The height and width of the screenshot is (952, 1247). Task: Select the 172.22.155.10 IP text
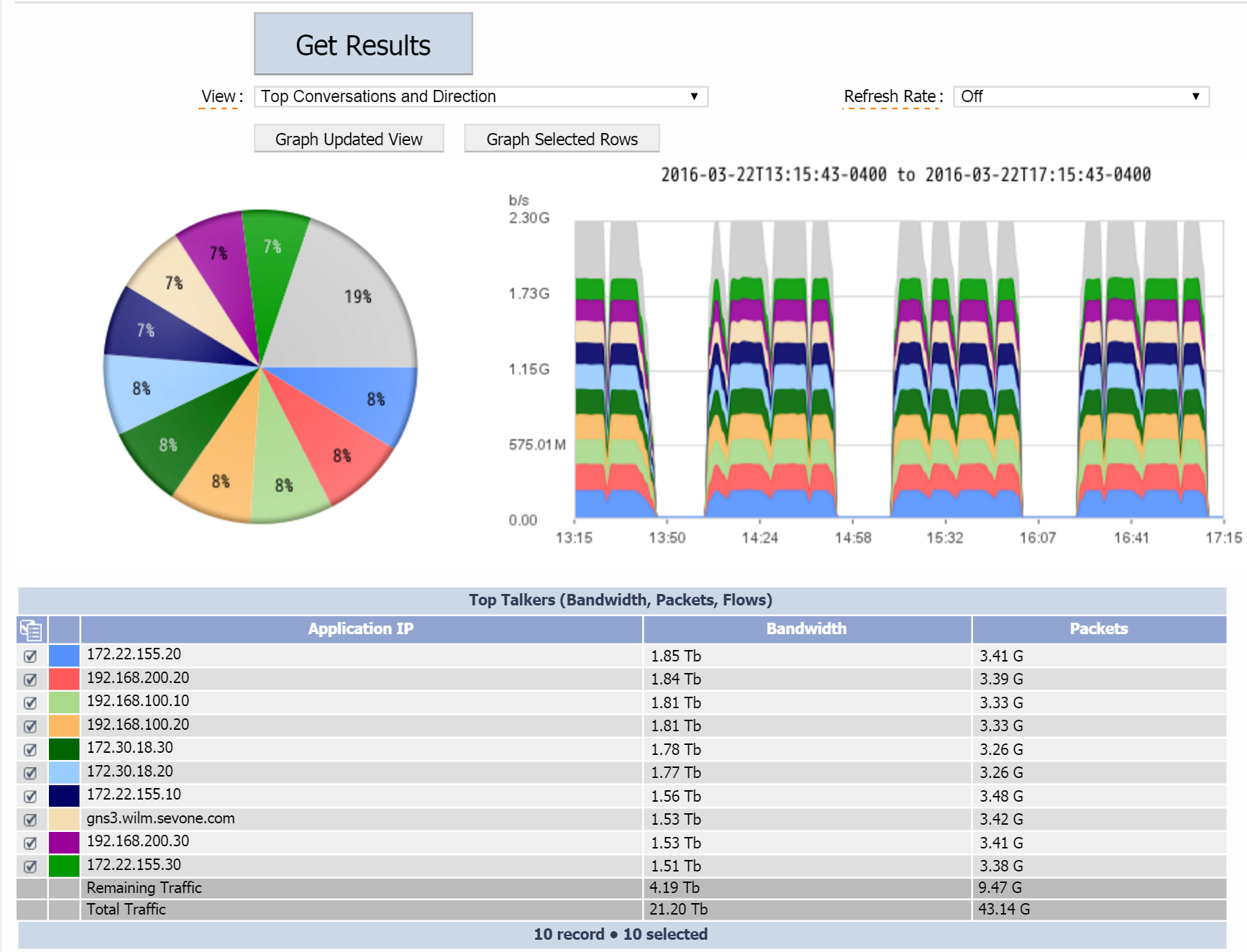pyautogui.click(x=134, y=795)
